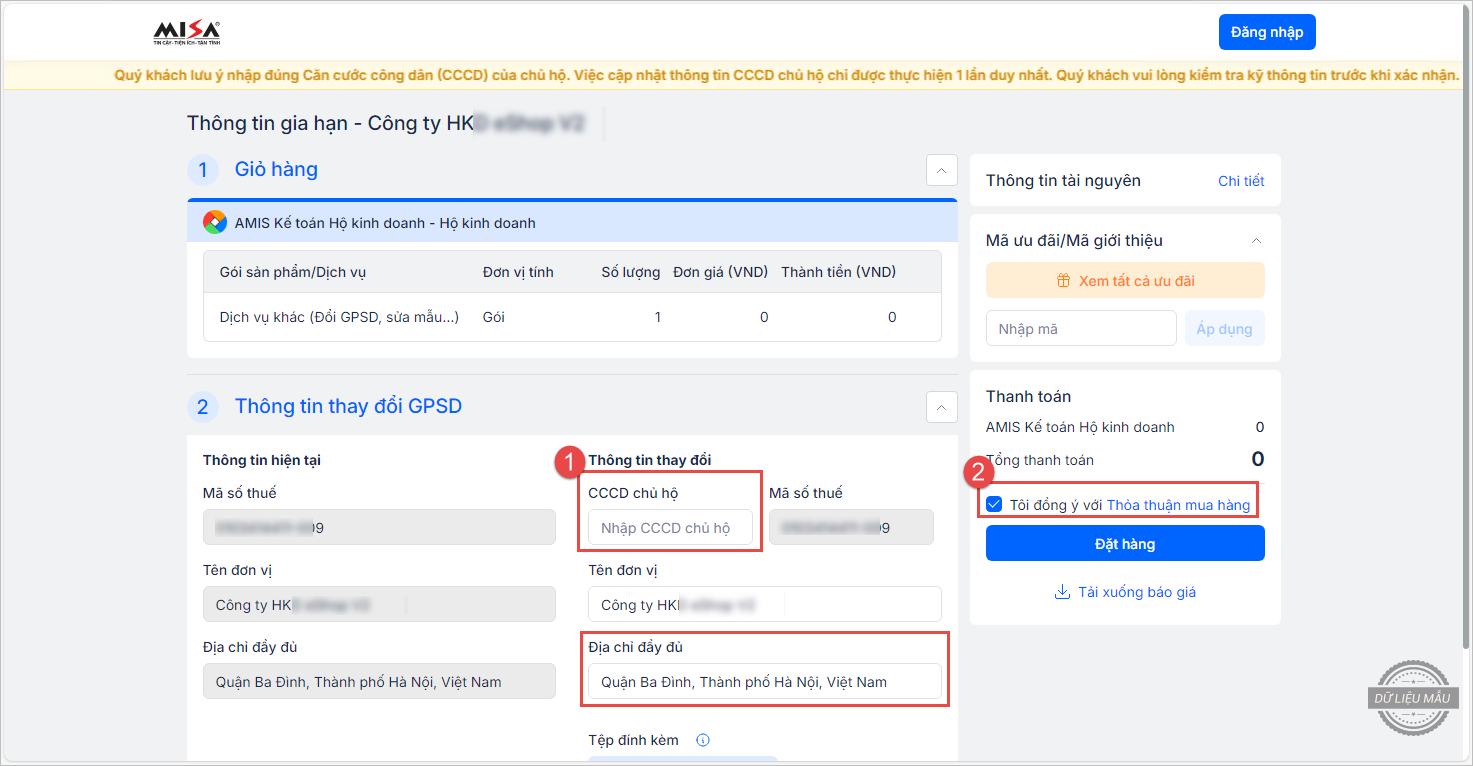1473x766 pixels.
Task: Focus the Nhập mã promo code field
Action: tap(1081, 328)
